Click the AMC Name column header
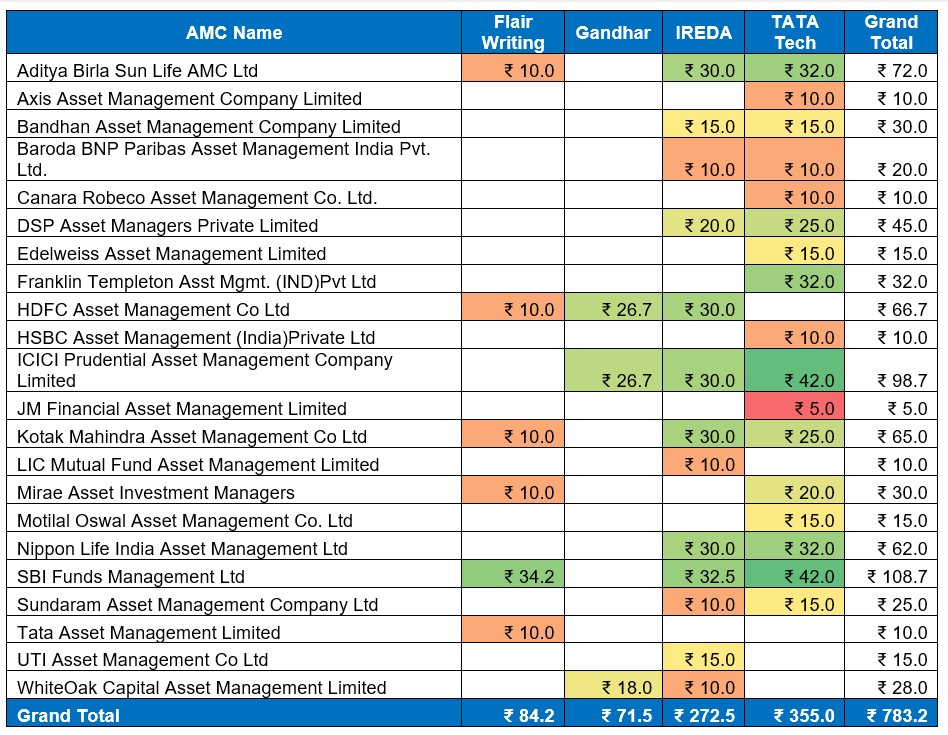The image size is (948, 735). pyautogui.click(x=234, y=33)
